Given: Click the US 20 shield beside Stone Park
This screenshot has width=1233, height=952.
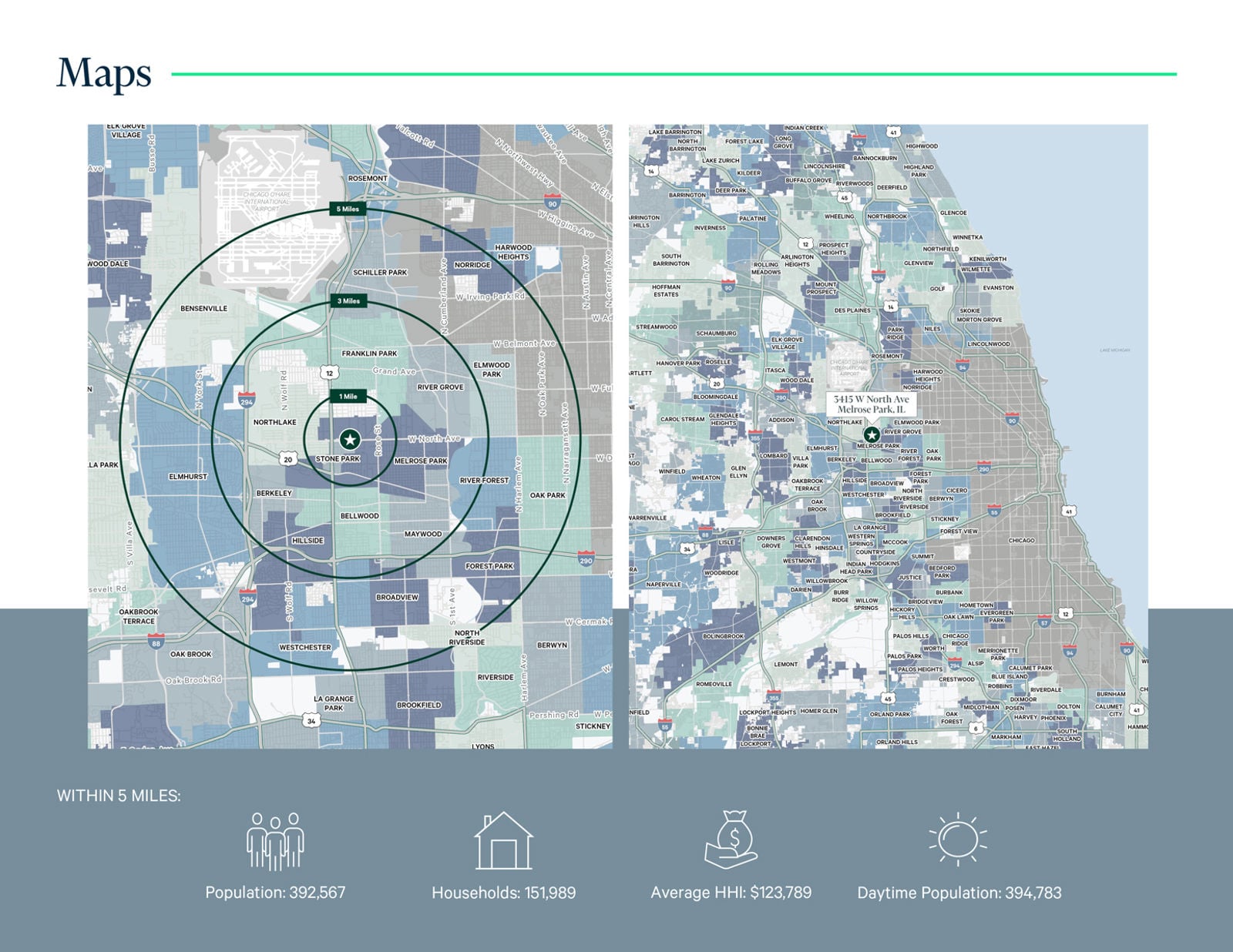Looking at the screenshot, I should 287,459.
